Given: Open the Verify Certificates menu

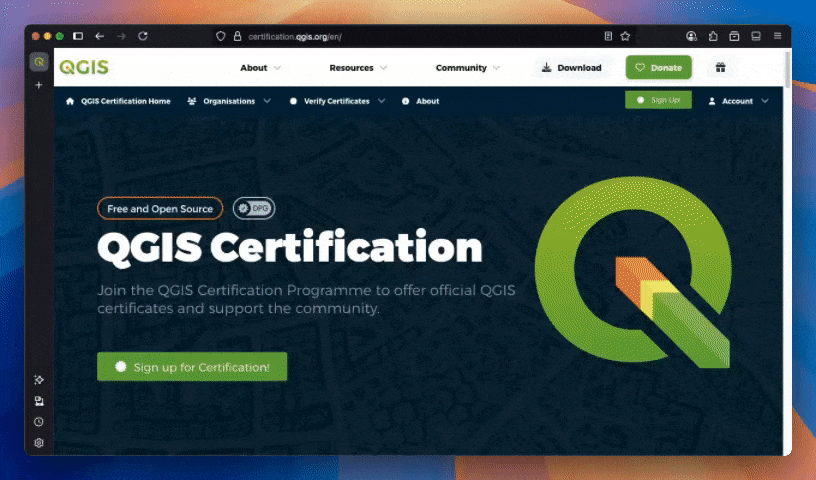Looking at the screenshot, I should tap(336, 101).
